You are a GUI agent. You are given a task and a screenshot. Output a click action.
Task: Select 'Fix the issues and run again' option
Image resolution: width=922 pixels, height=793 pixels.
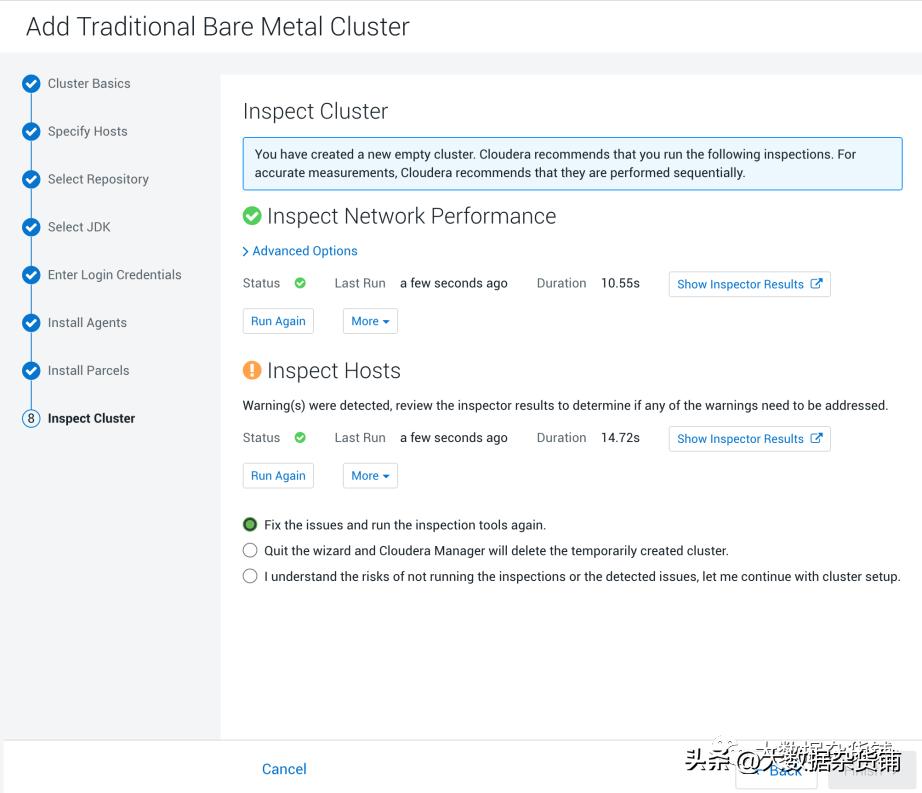pos(250,525)
